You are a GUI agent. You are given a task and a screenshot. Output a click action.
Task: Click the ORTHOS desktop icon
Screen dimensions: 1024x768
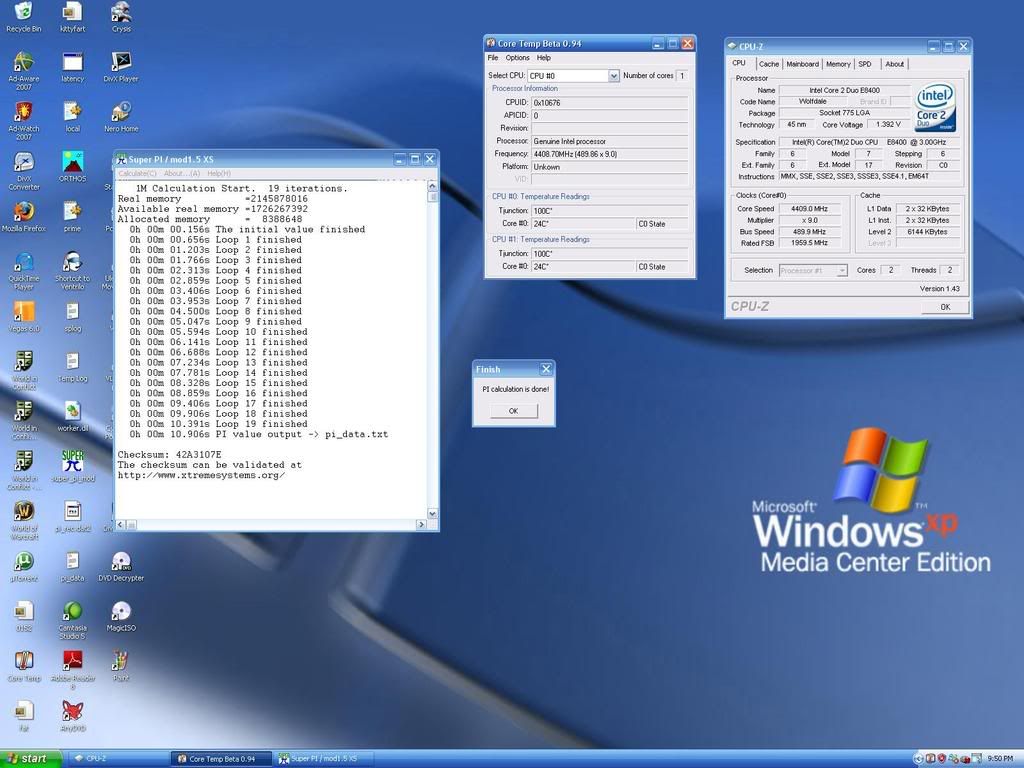coord(72,167)
